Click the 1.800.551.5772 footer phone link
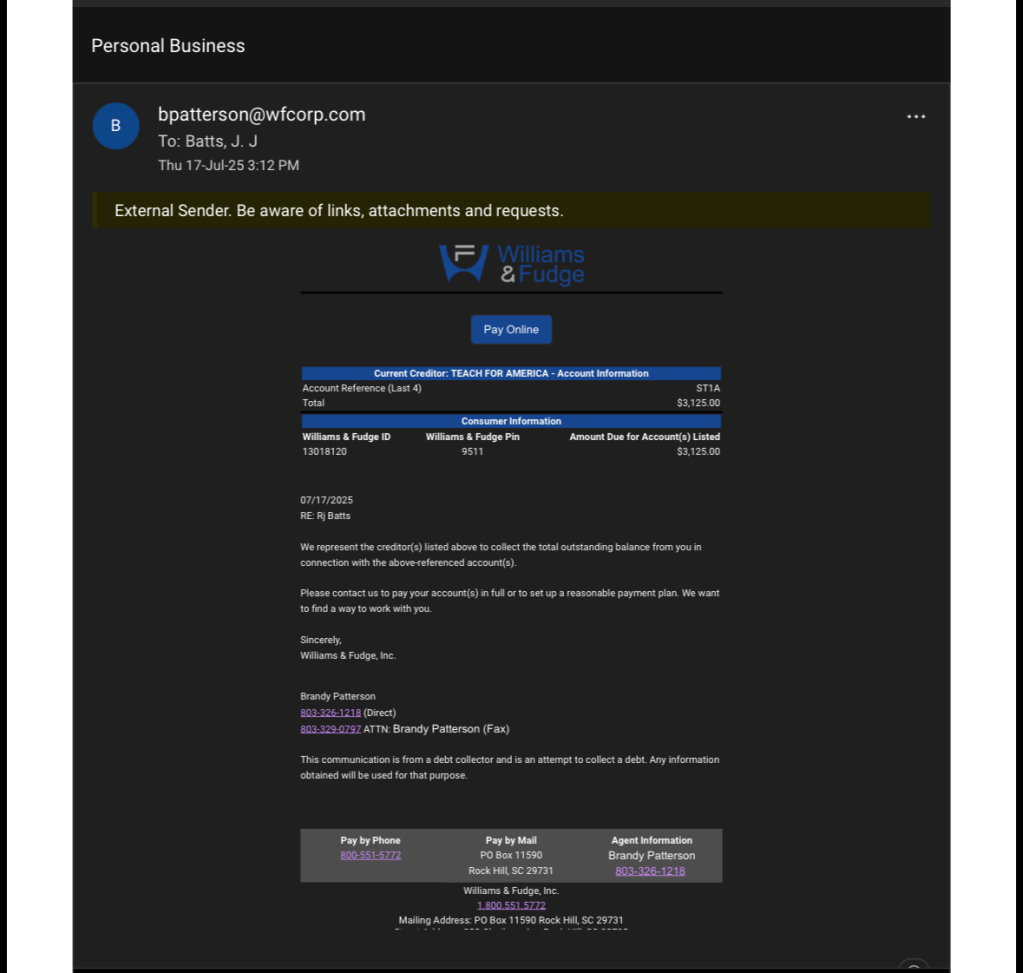 [511, 905]
